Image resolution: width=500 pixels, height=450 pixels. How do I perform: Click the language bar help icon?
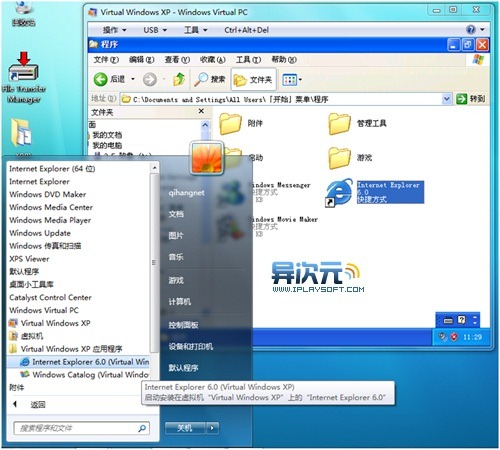(461, 320)
